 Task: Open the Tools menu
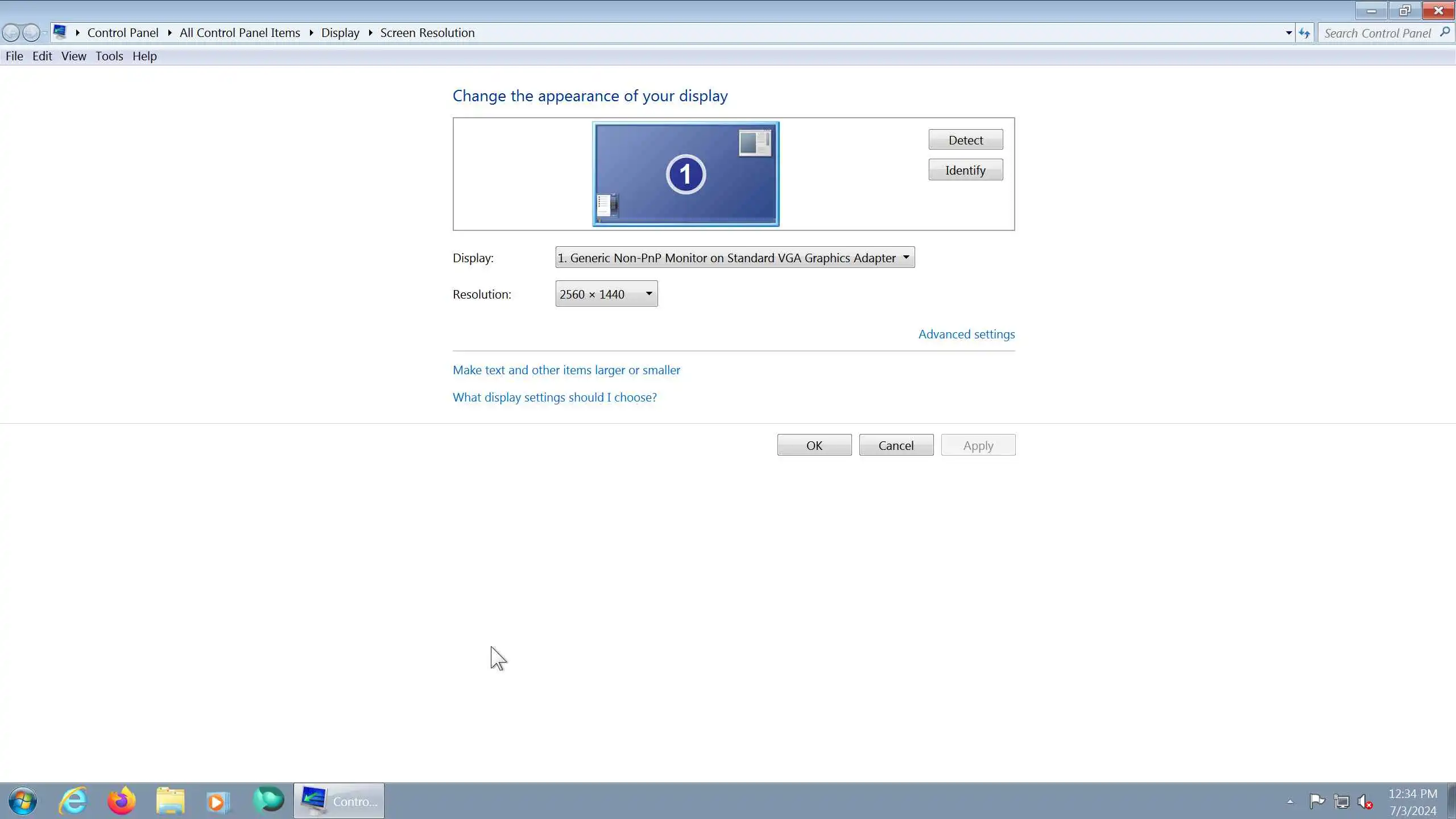pos(109,56)
